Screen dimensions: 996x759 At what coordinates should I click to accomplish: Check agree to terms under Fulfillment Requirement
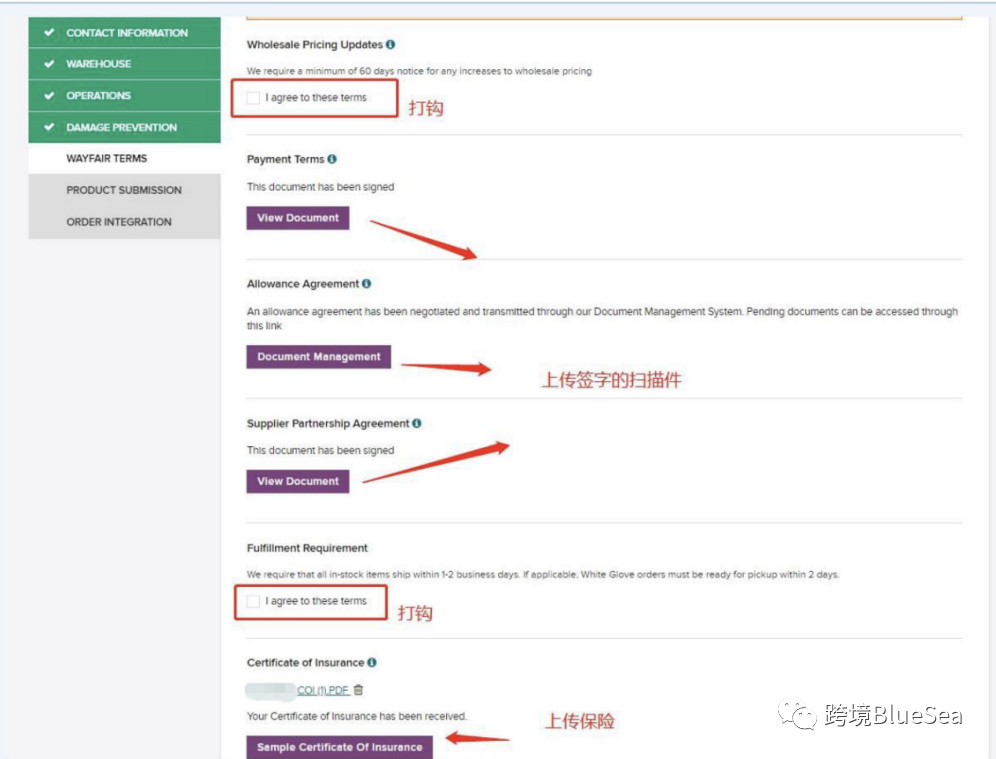tap(253, 601)
